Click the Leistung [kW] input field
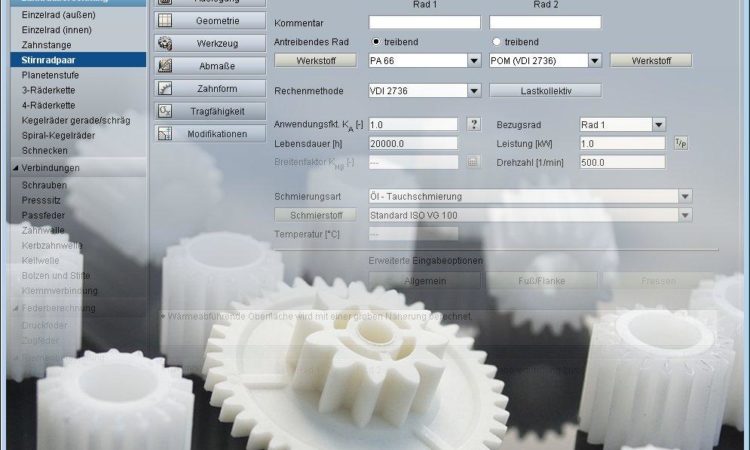 [x=622, y=143]
